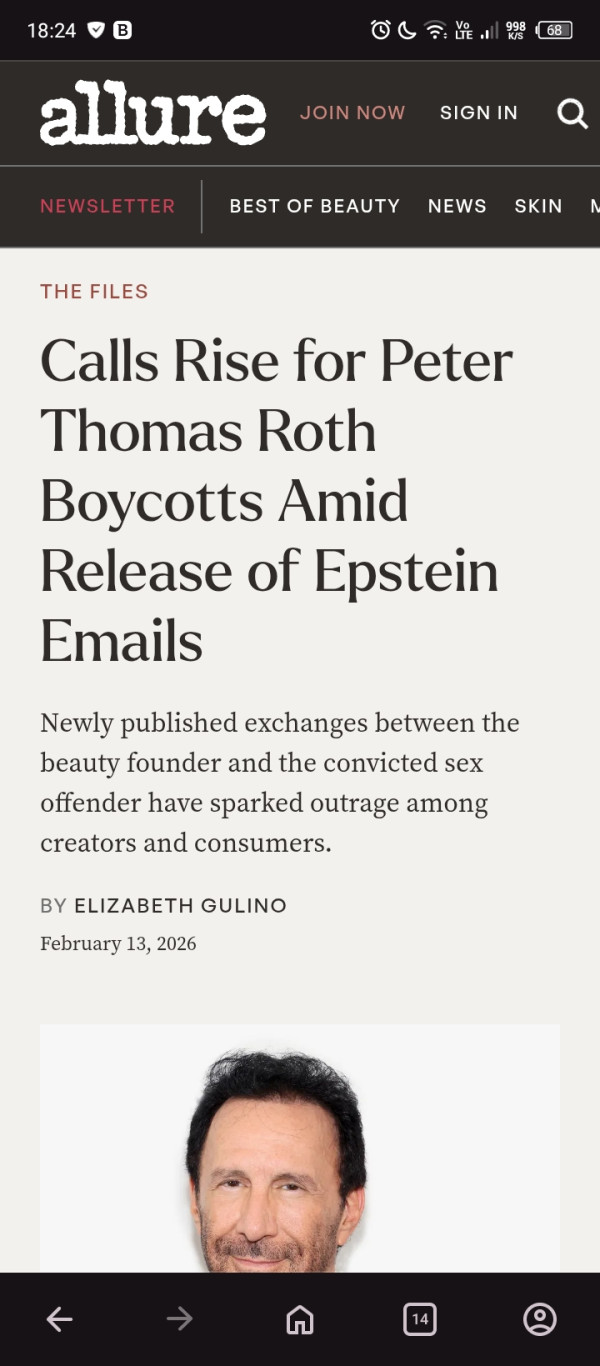Tap the article's lead photo
This screenshot has height=1366, width=600.
pos(300,1150)
